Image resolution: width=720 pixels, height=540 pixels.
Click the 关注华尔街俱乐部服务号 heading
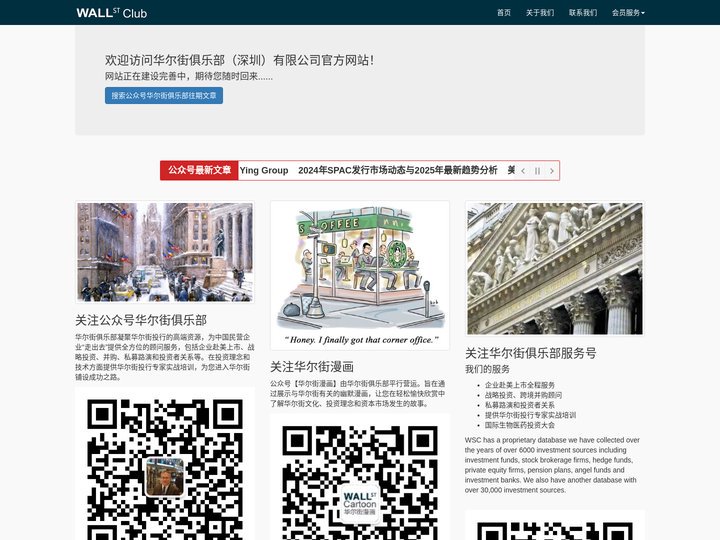[531, 353]
